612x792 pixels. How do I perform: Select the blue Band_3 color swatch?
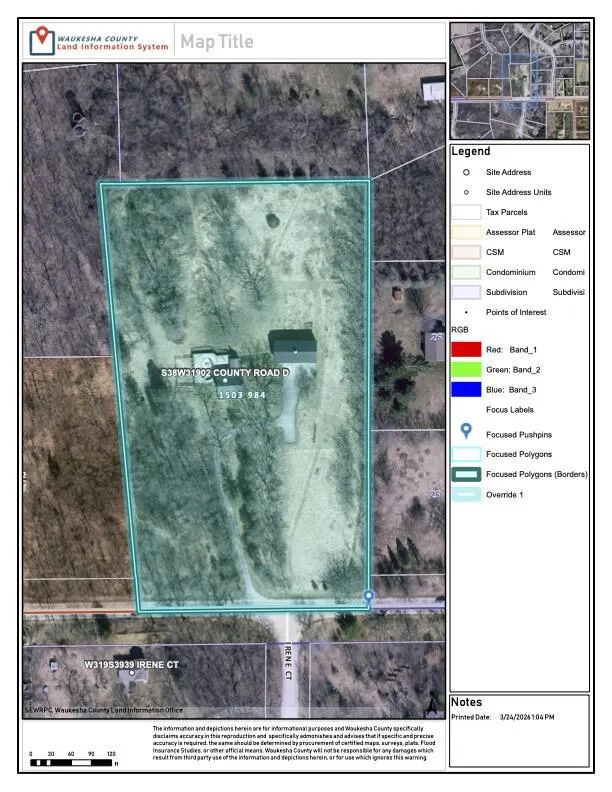[x=466, y=389]
